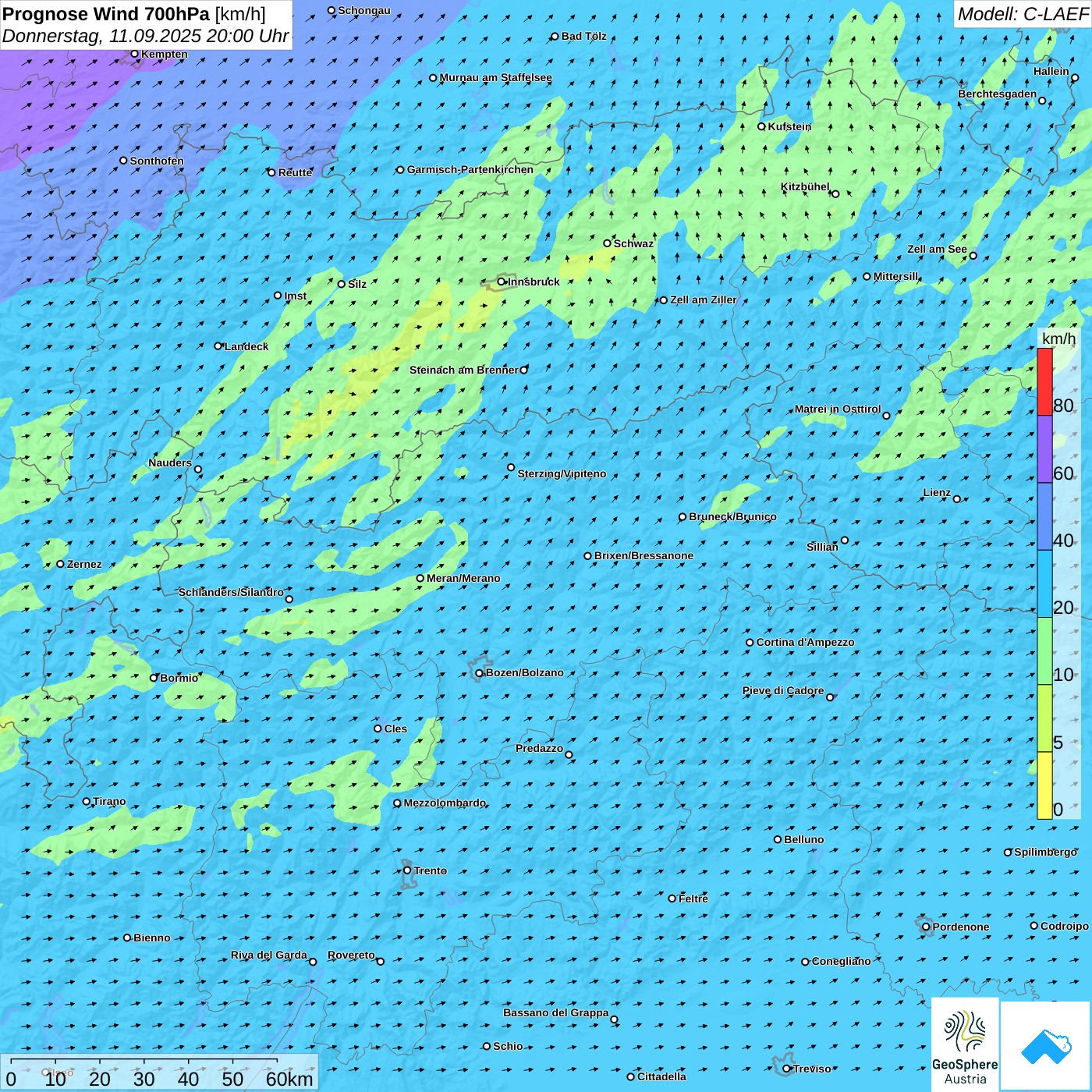Screen dimensions: 1092x1092
Task: Click the Sillian location dot
Action: [845, 540]
